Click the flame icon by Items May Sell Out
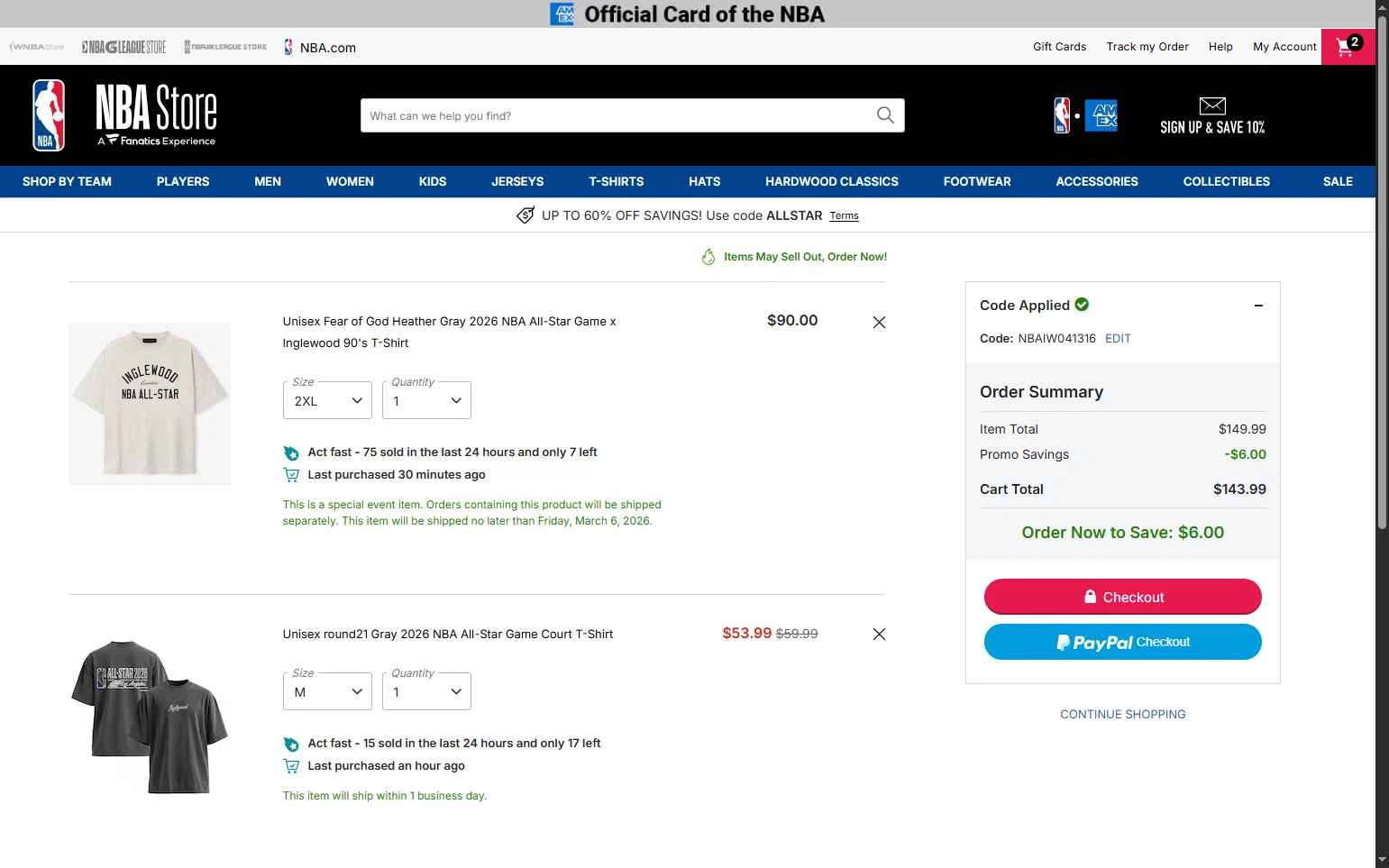The height and width of the screenshot is (868, 1389). (708, 257)
